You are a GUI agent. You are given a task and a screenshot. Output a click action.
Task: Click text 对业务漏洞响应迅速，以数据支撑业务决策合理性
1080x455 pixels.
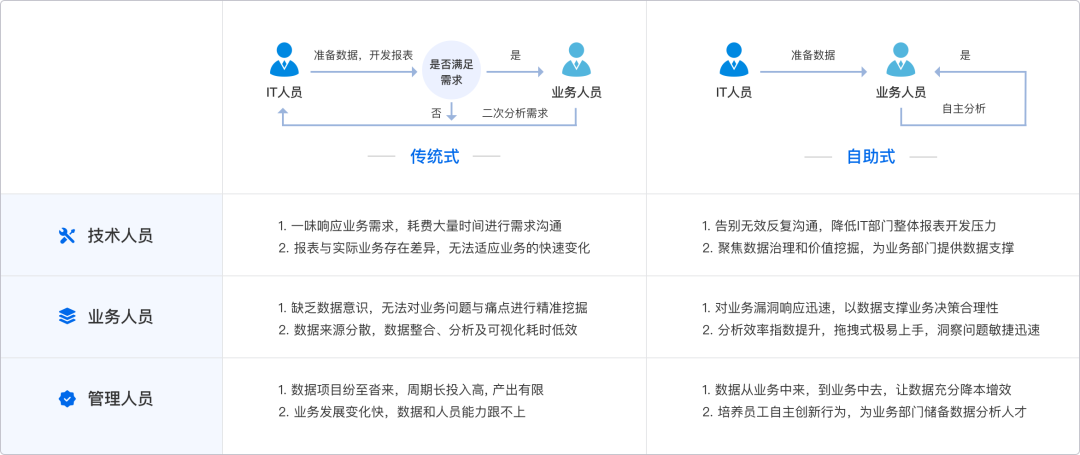(857, 308)
